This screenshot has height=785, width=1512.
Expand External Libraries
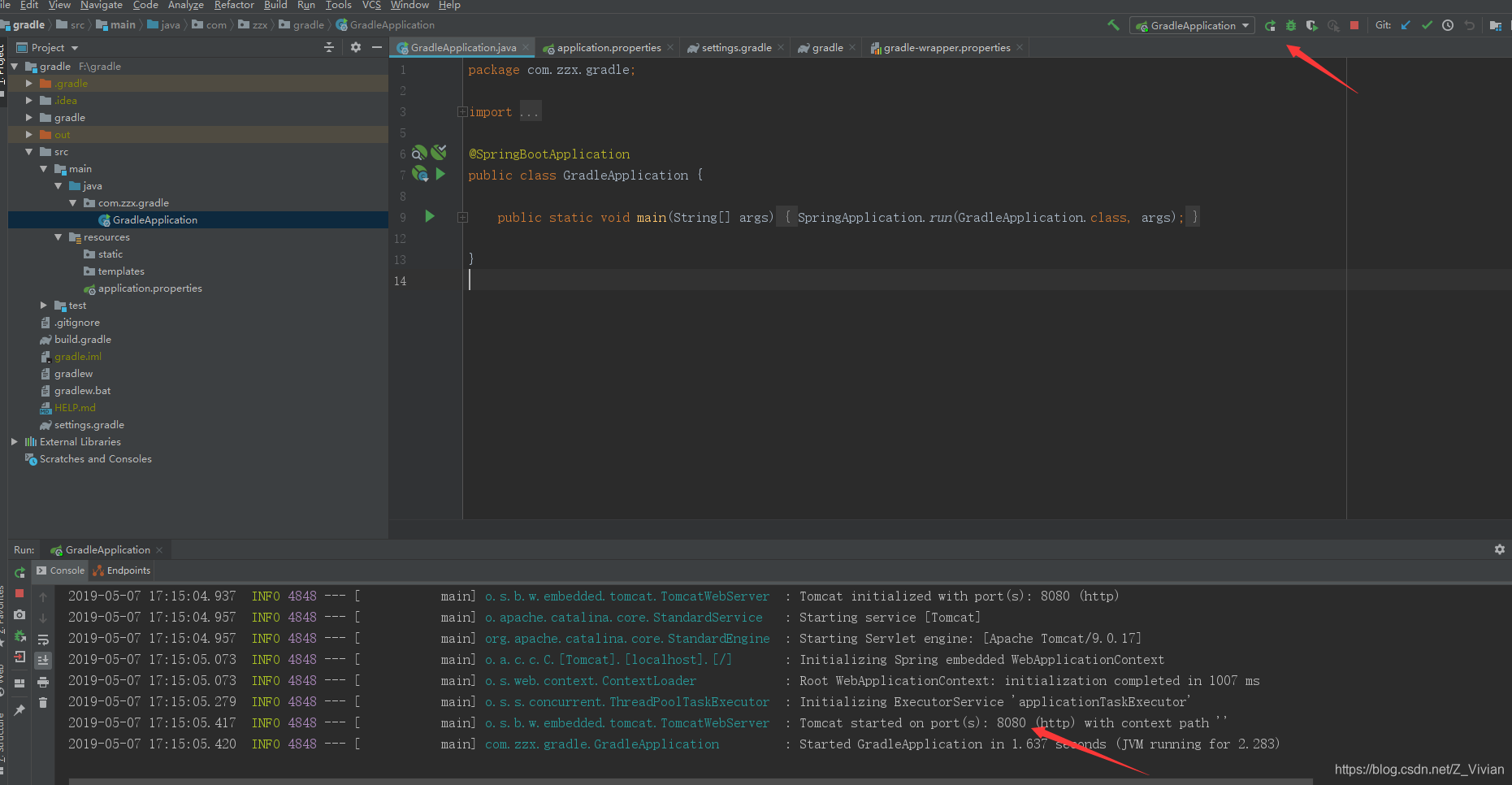(15, 442)
